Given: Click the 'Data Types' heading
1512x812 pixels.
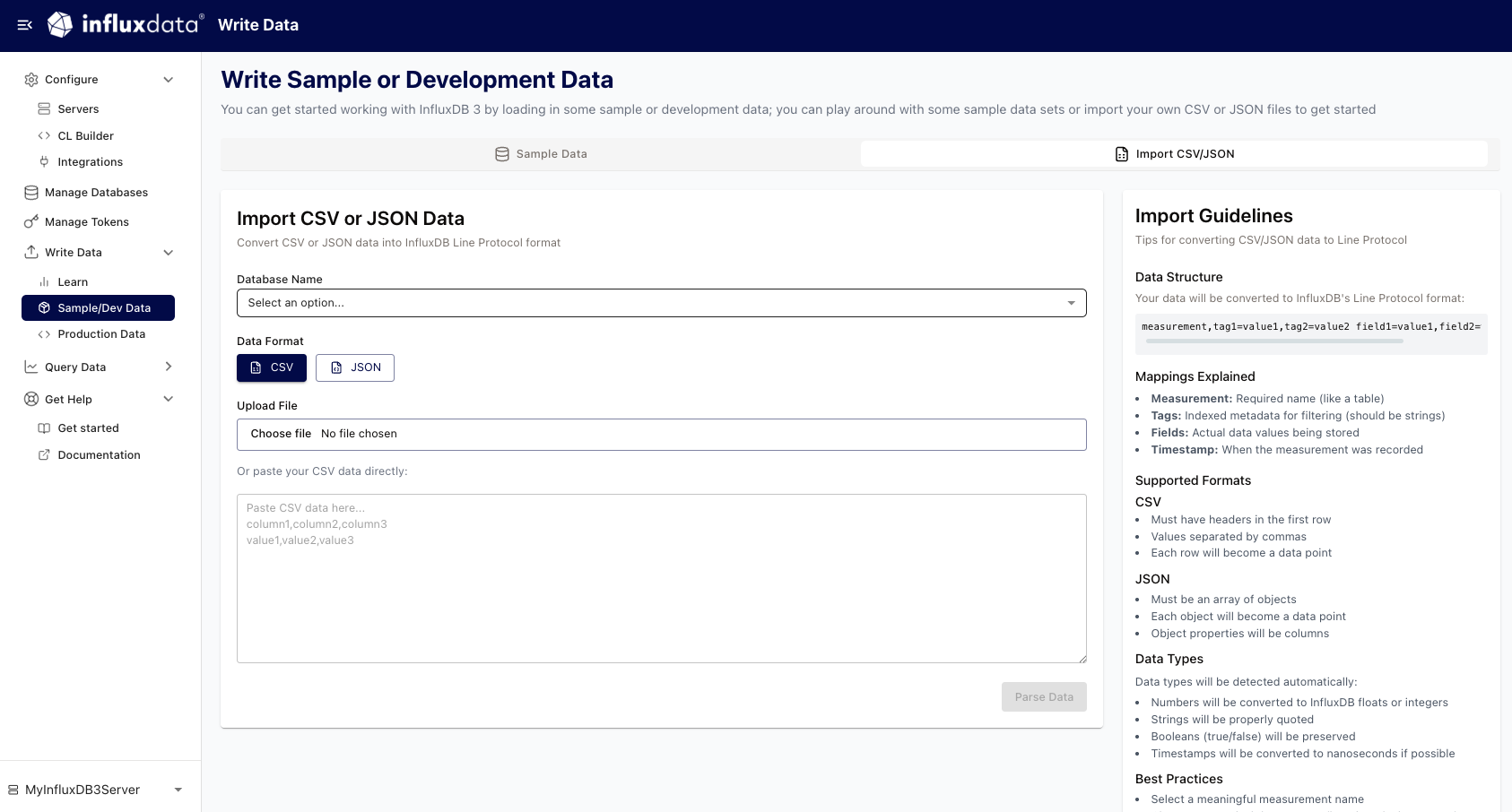Looking at the screenshot, I should click(1169, 659).
